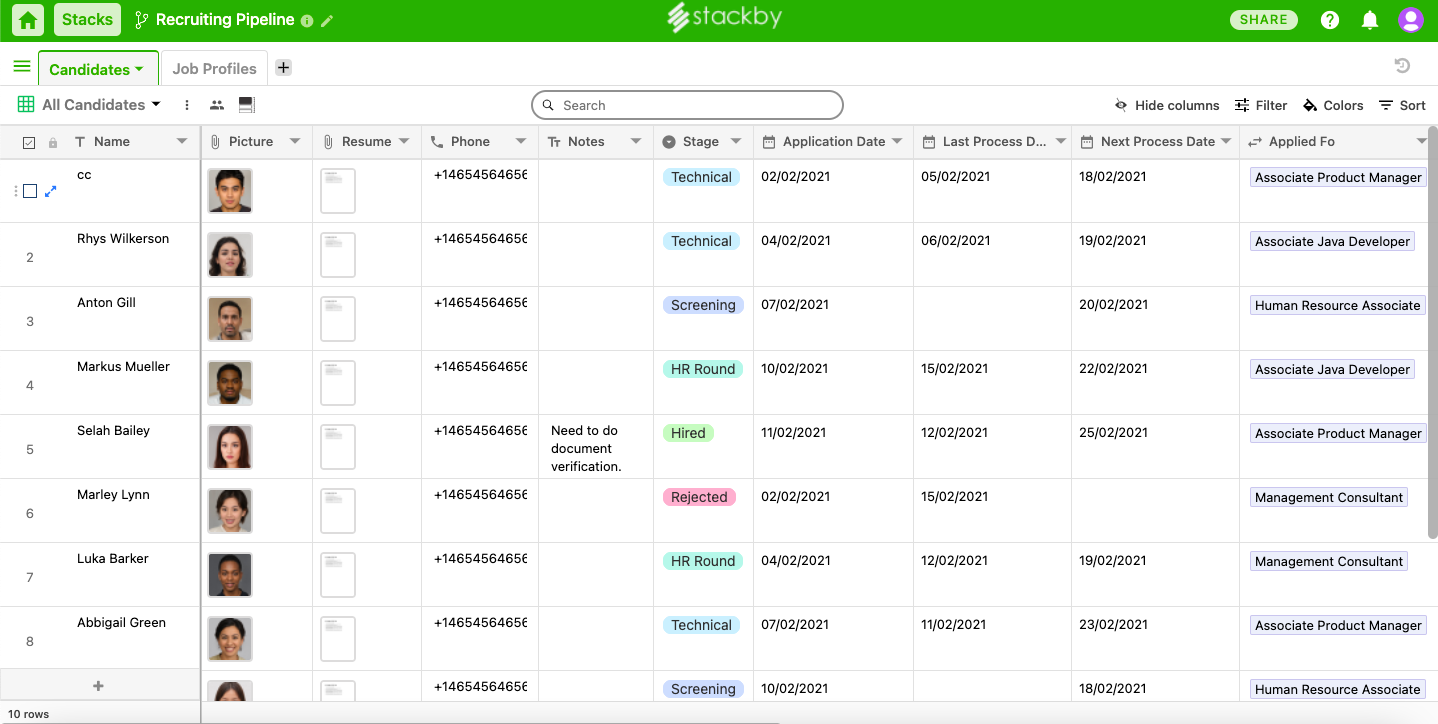The image size is (1438, 724).
Task: Open the Name column dropdown
Action: tap(182, 142)
